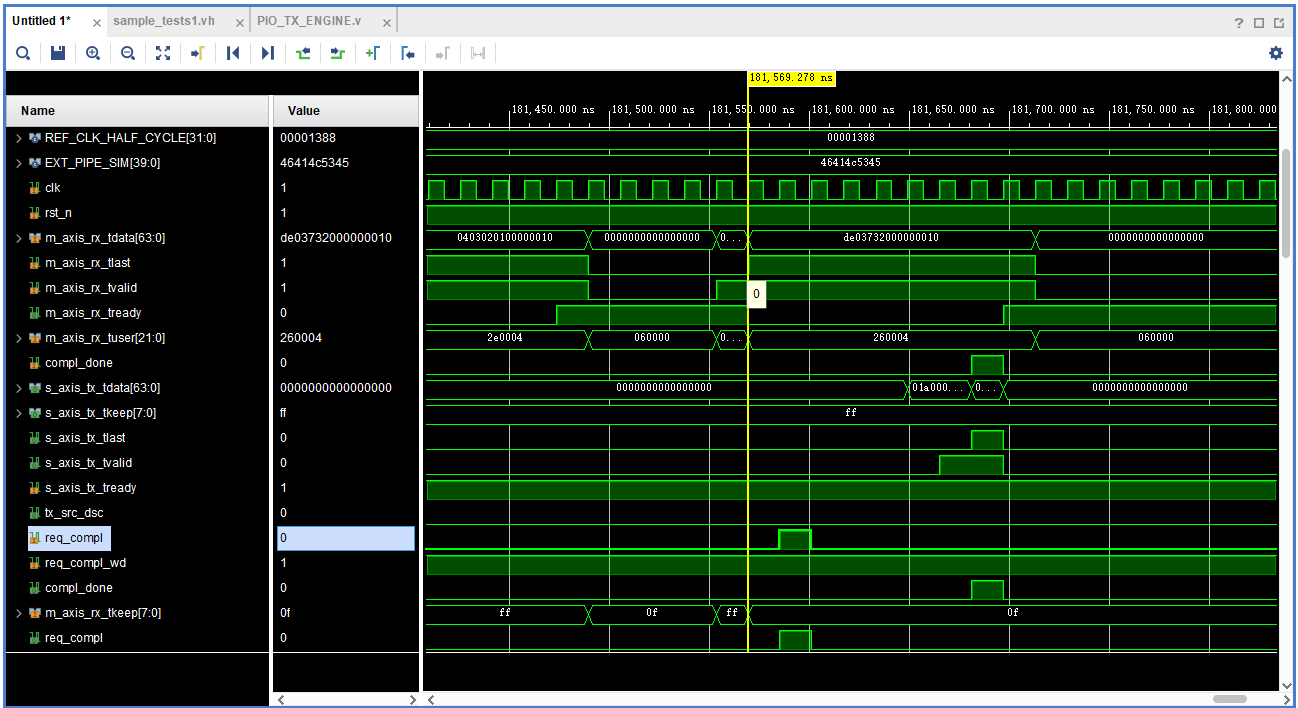Select req_compl_wd signal name
This screenshot has width=1298, height=708.
85,563
